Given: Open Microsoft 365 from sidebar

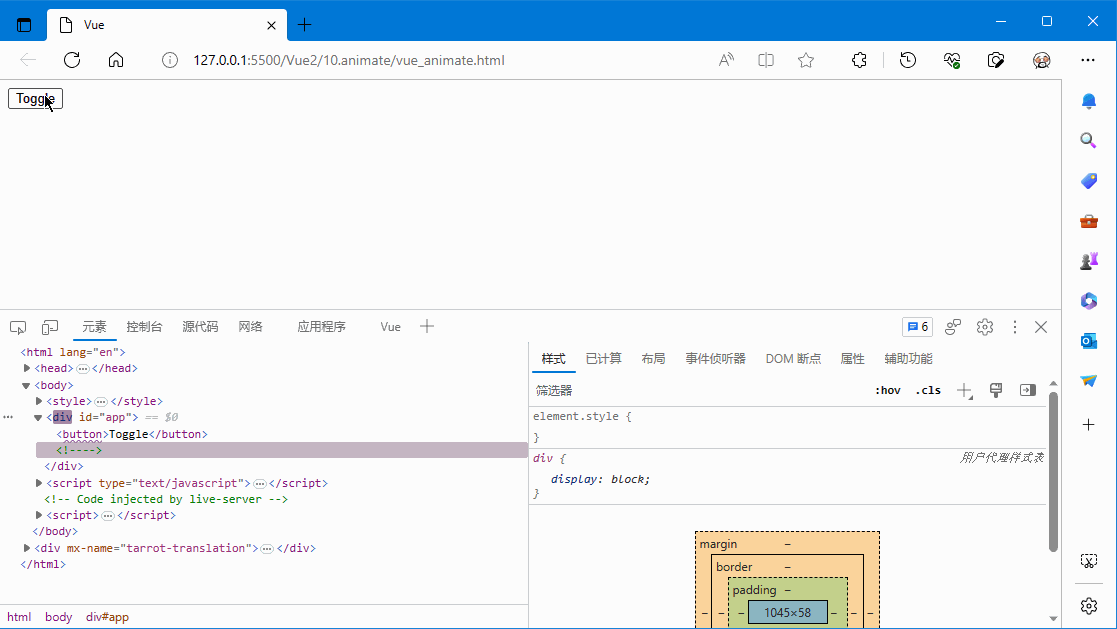Looking at the screenshot, I should [x=1089, y=301].
